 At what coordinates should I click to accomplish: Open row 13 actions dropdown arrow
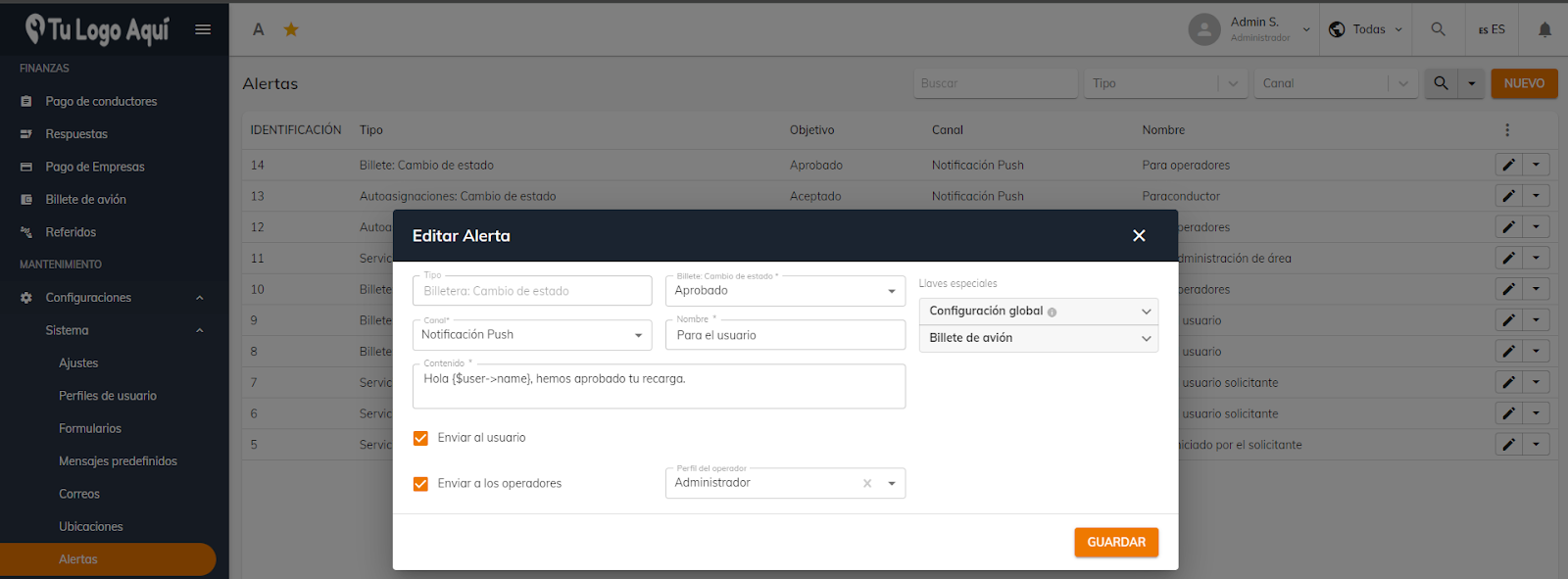1536,196
